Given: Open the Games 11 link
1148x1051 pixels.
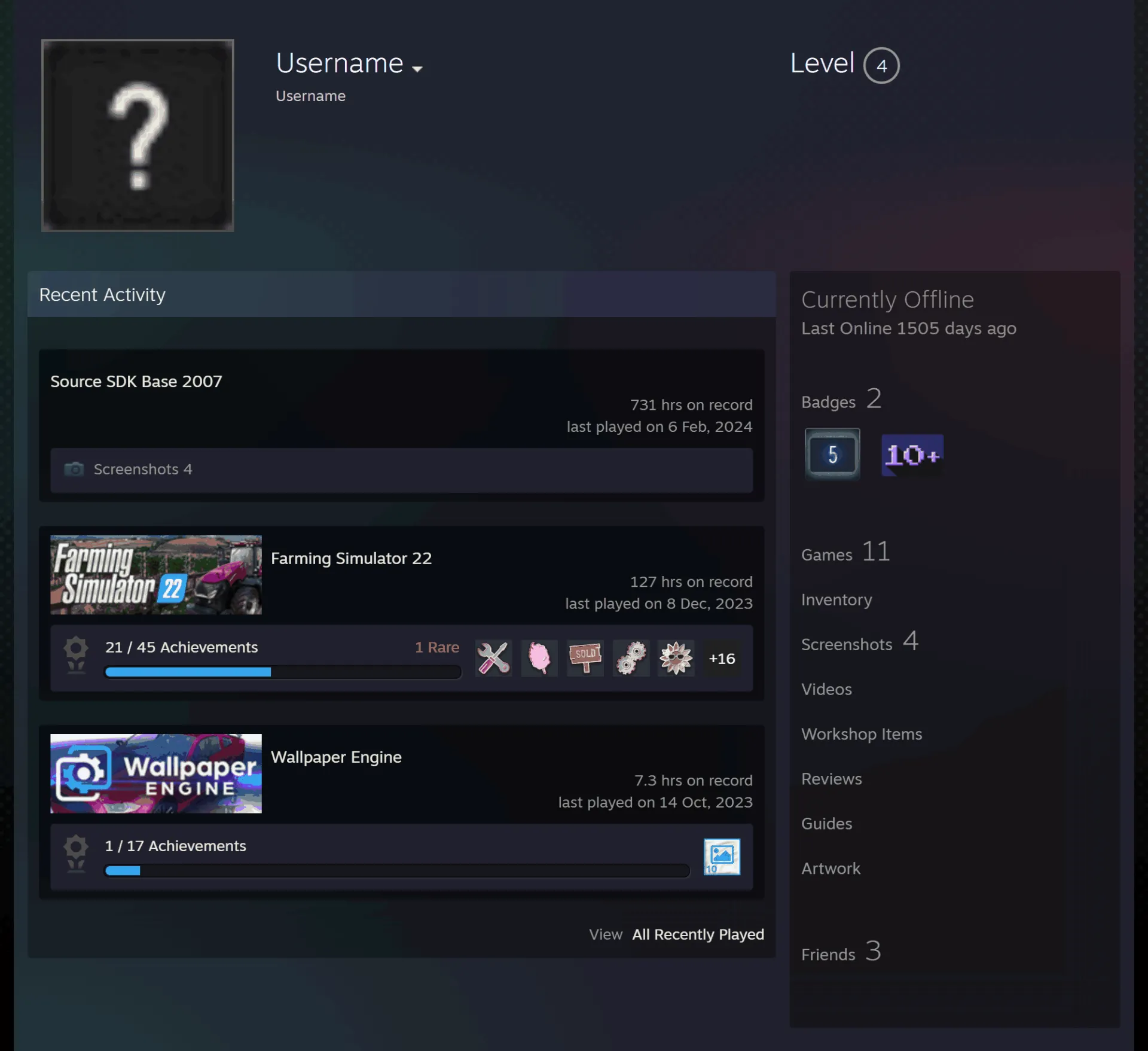Looking at the screenshot, I should pyautogui.click(x=846, y=552).
